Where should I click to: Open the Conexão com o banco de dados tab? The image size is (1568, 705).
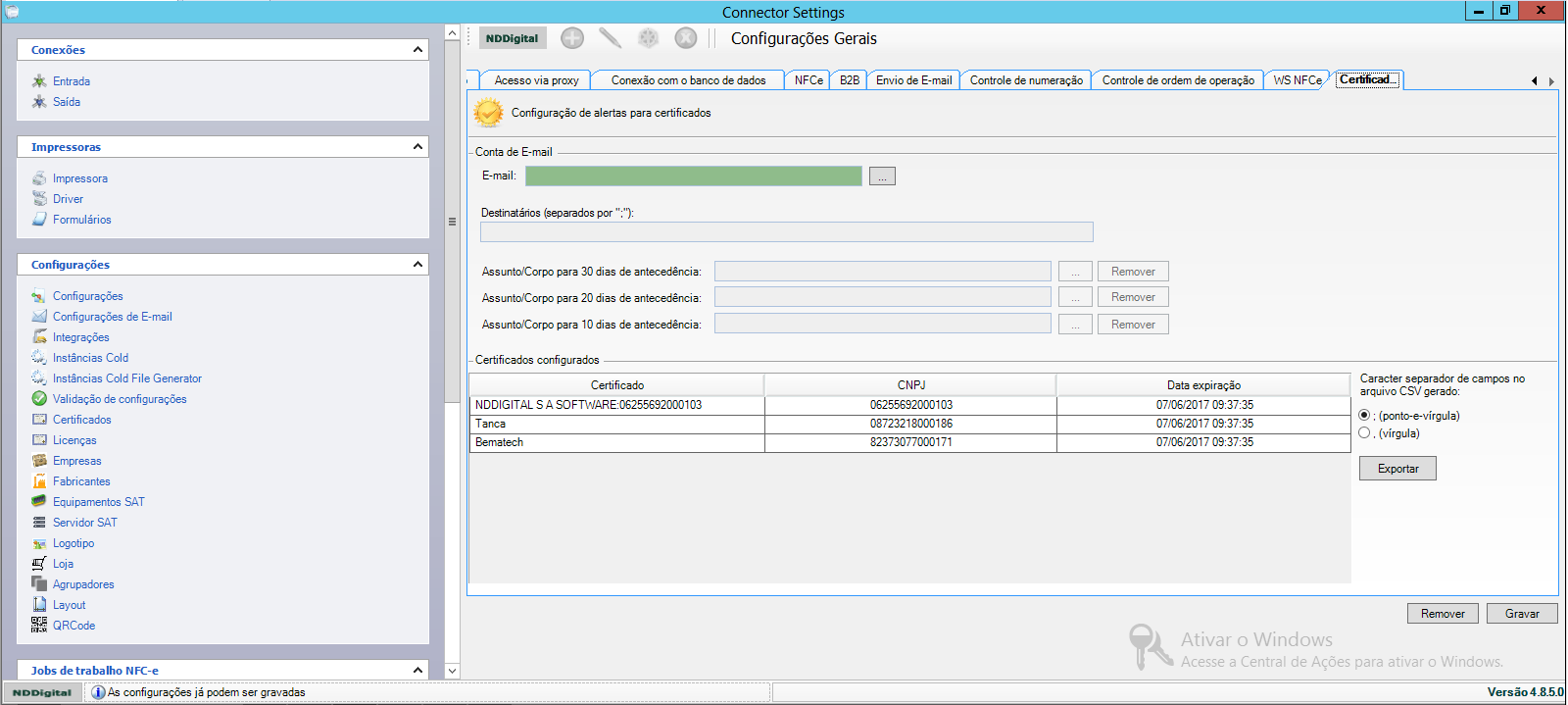pos(688,80)
